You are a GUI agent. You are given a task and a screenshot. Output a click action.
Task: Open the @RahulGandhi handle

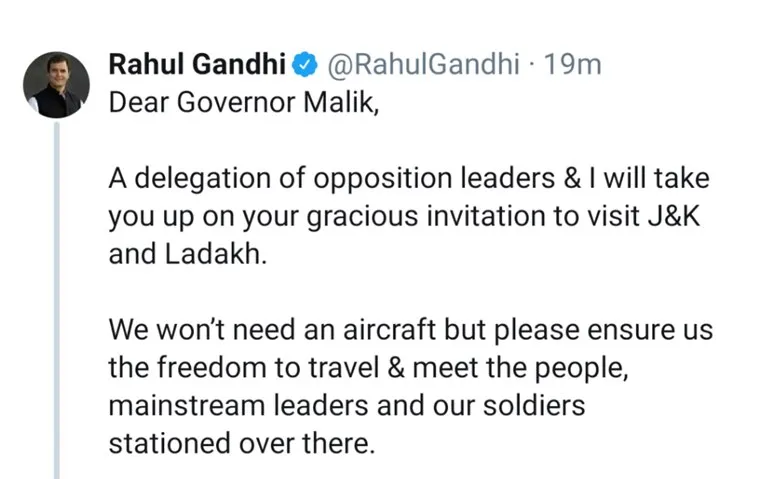(x=423, y=64)
